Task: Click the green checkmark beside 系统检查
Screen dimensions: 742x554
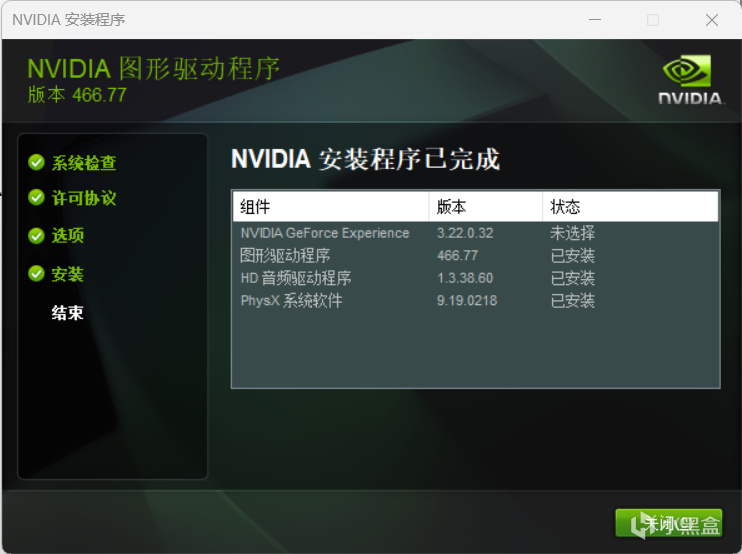Action: tap(36, 162)
